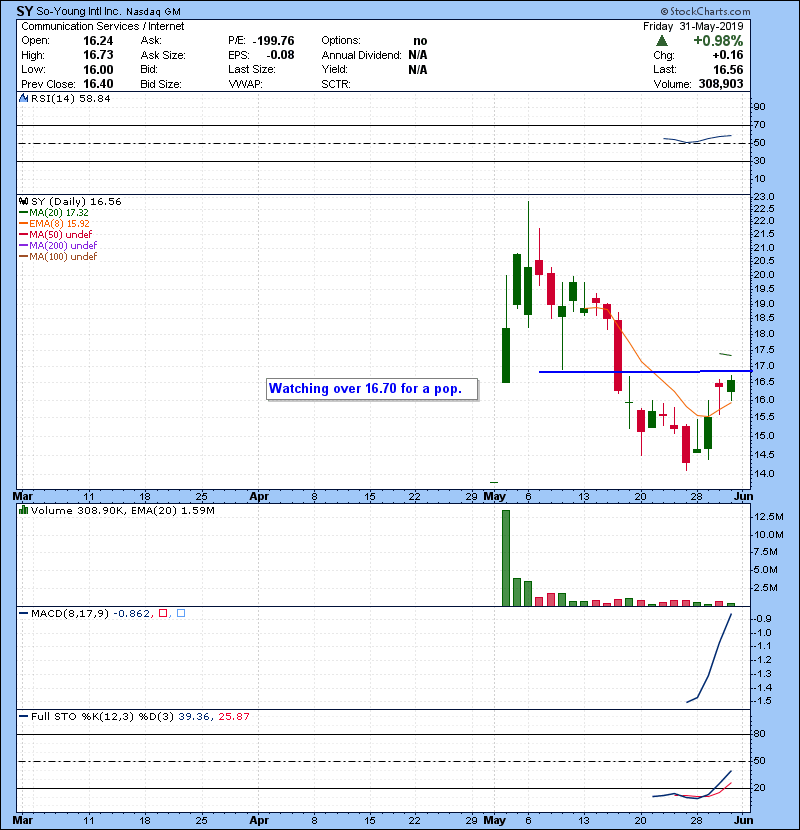The width and height of the screenshot is (800, 830).
Task: Click the So-Young Intl Inc. company name
Action: point(80,11)
